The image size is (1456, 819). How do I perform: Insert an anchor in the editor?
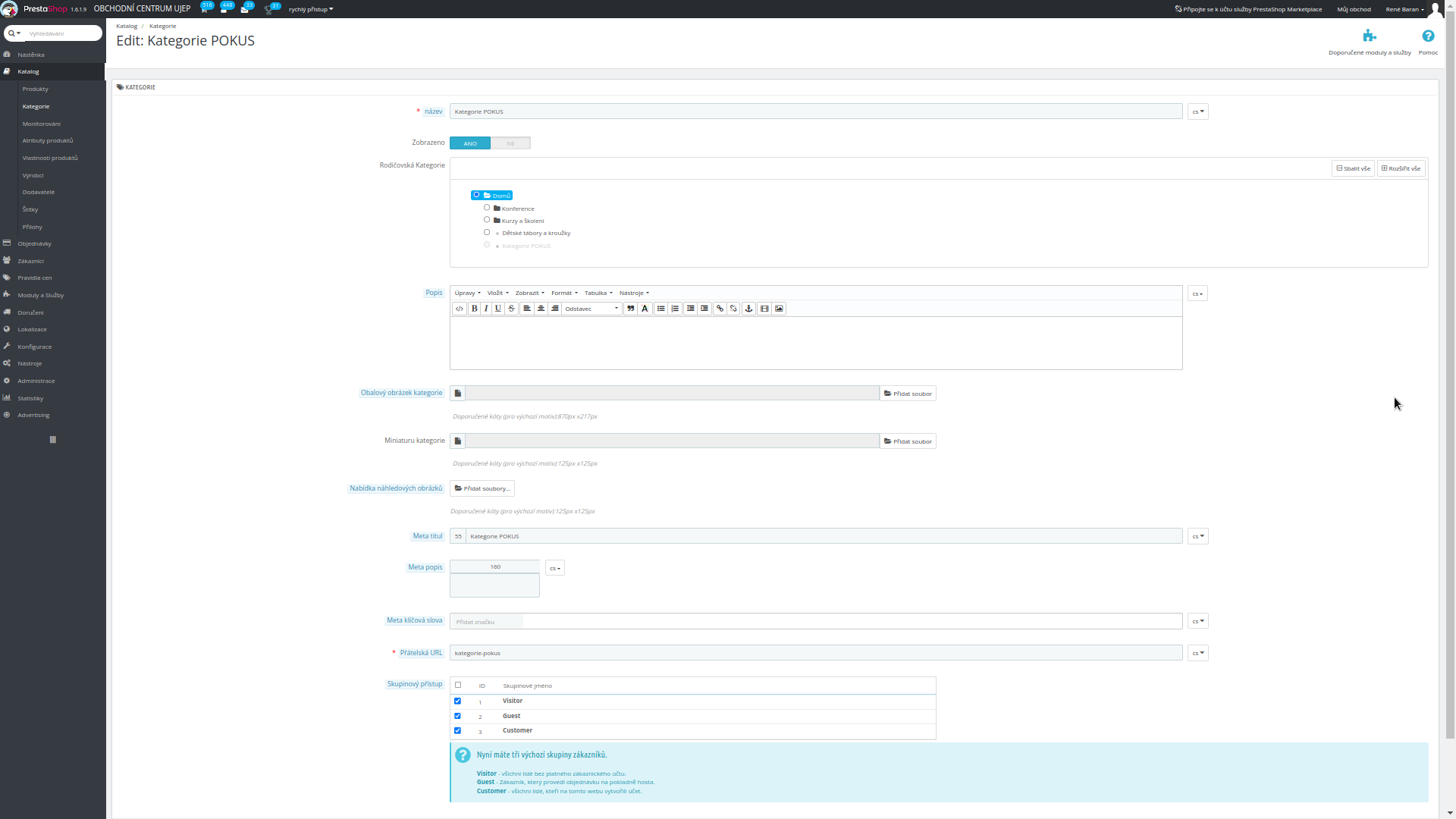point(748,309)
